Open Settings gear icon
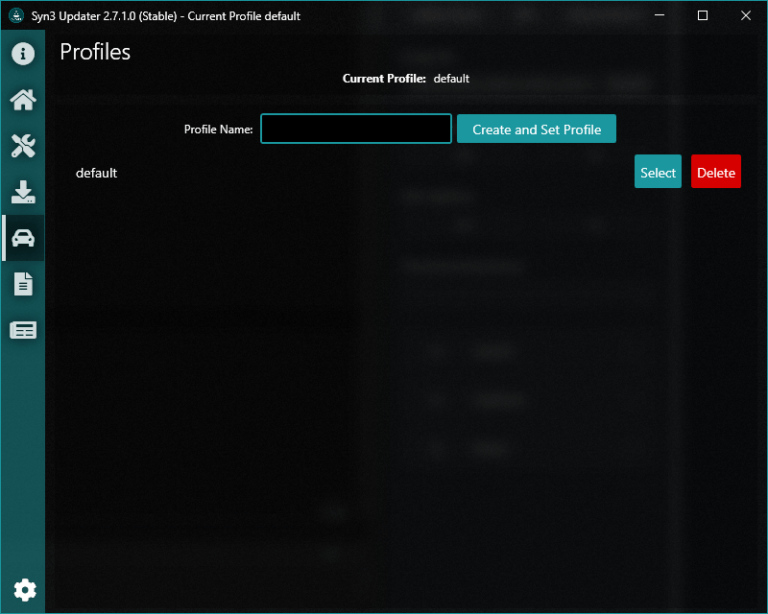This screenshot has height=614, width=768. [x=24, y=590]
